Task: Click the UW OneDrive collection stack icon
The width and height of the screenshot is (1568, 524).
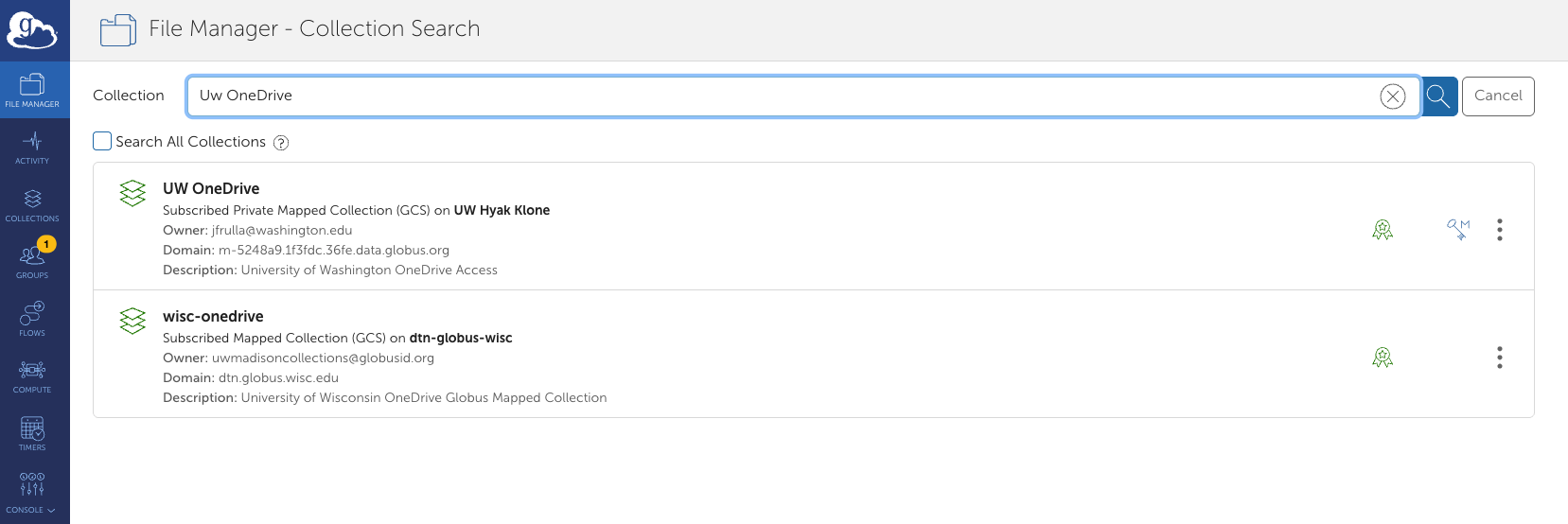Action: pos(132,193)
